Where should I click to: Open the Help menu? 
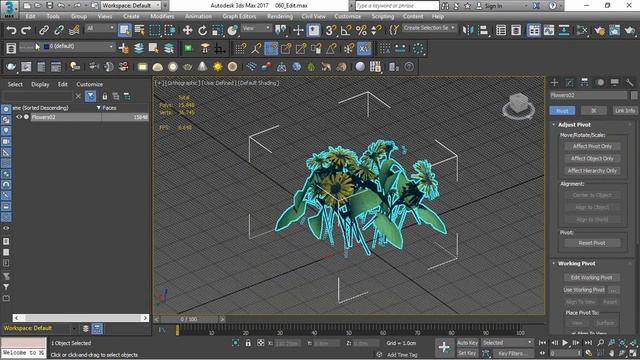(438, 16)
